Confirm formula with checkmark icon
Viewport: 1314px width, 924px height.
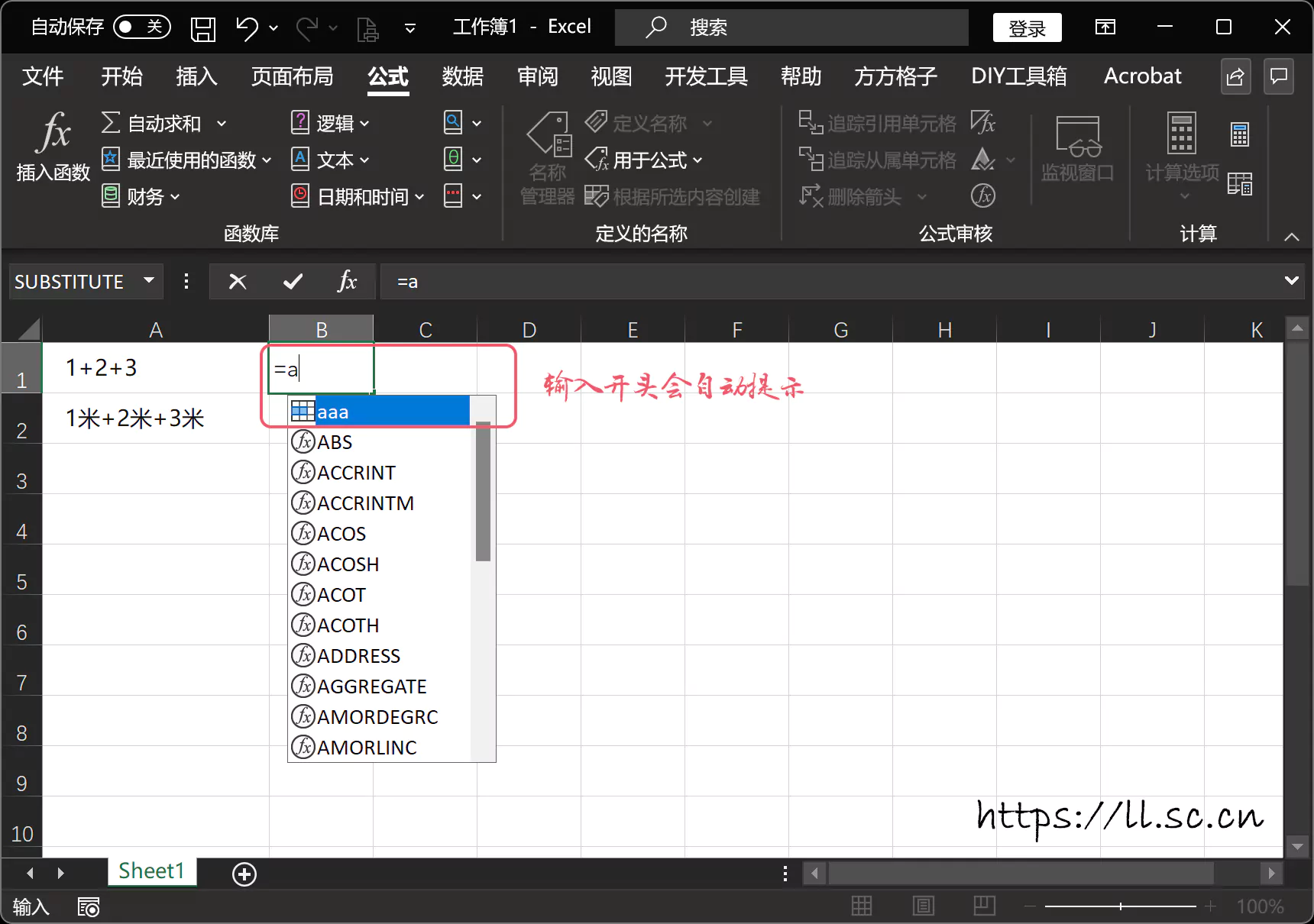tap(293, 282)
